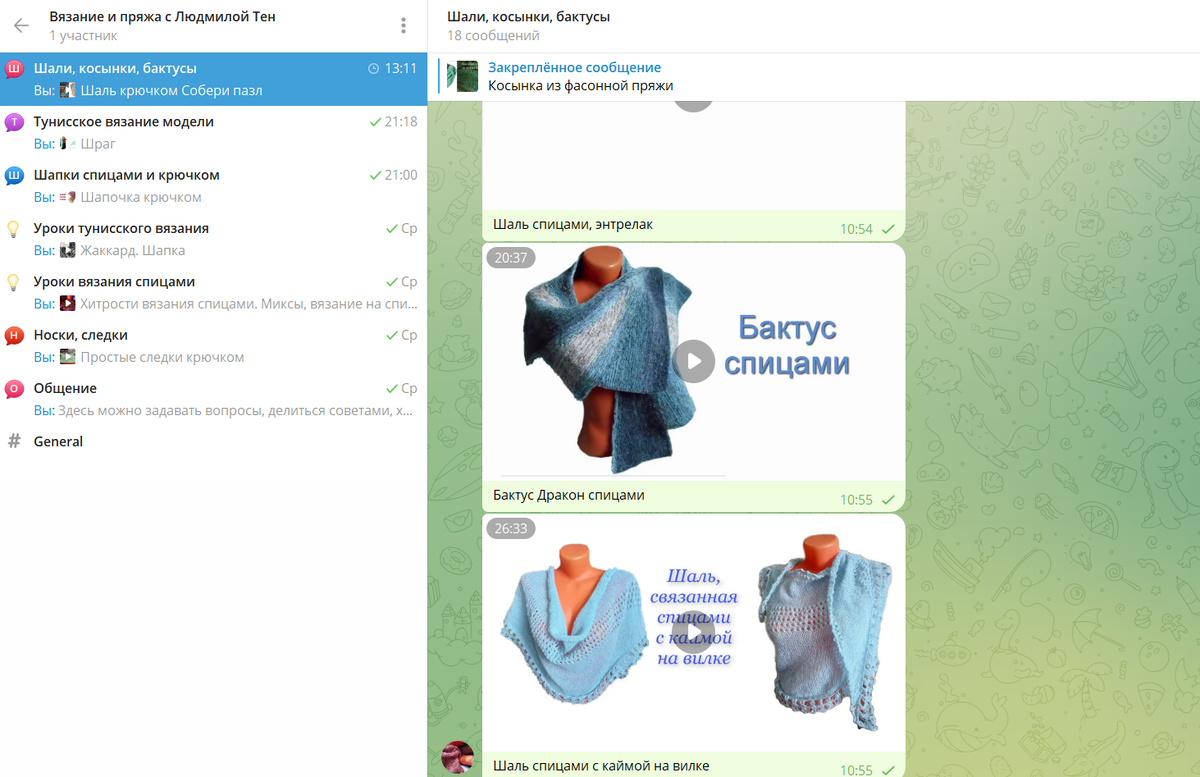Viewport: 1200px width, 777px height.
Task: Click preview text Простые следки крючком
Action: [x=162, y=357]
